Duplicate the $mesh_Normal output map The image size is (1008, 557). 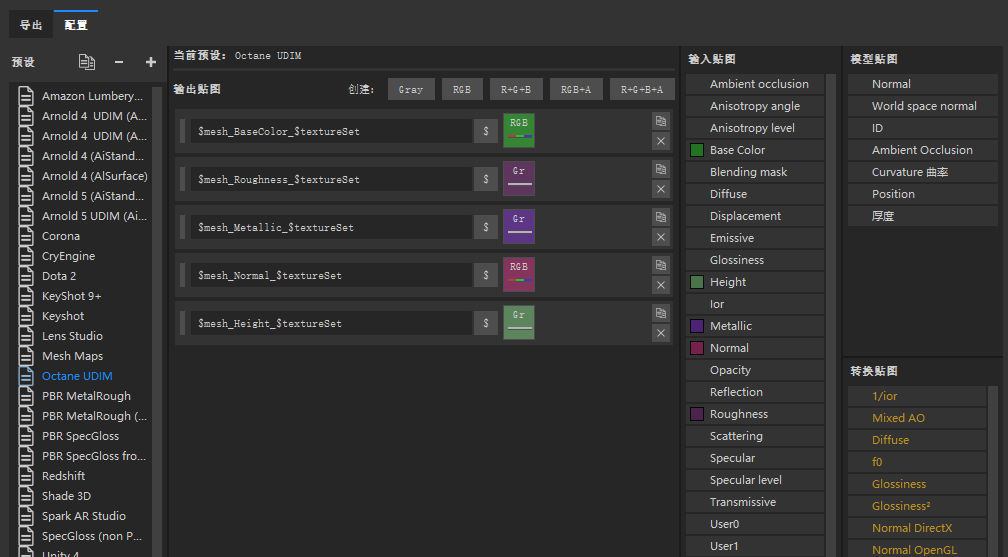(660, 265)
